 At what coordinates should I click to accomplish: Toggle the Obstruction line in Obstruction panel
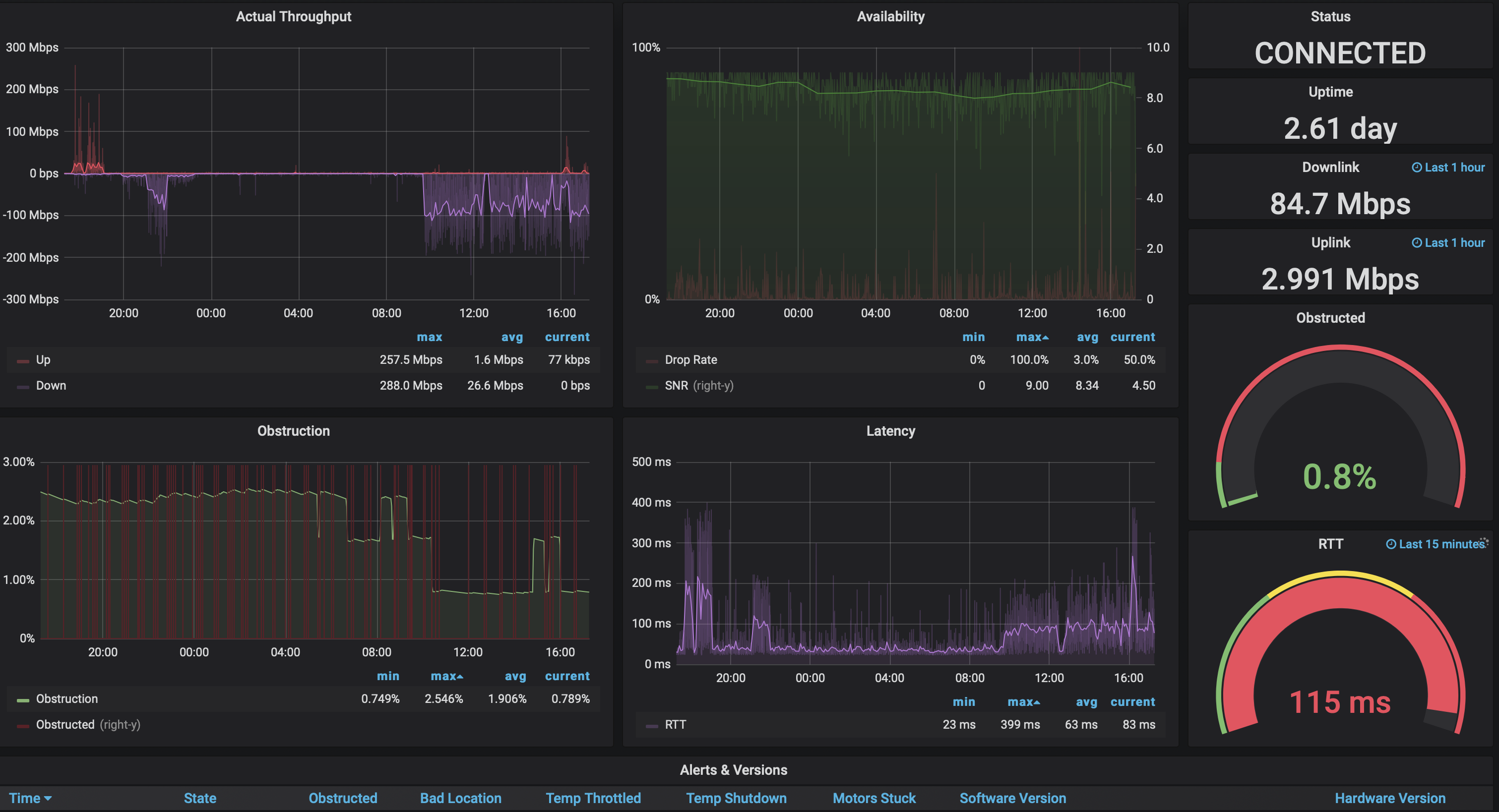pyautogui.click(x=65, y=698)
